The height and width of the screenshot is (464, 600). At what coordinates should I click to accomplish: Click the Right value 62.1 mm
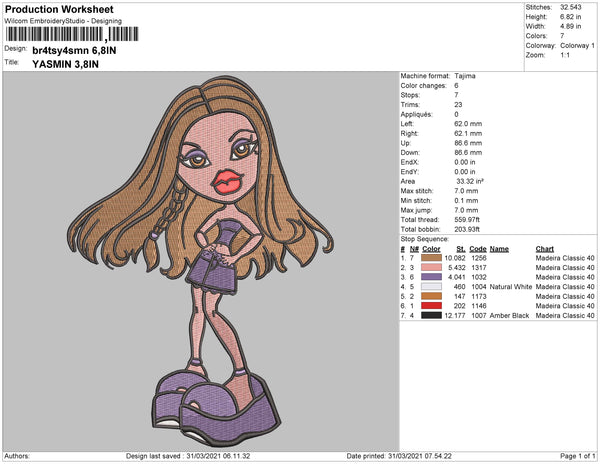(468, 134)
